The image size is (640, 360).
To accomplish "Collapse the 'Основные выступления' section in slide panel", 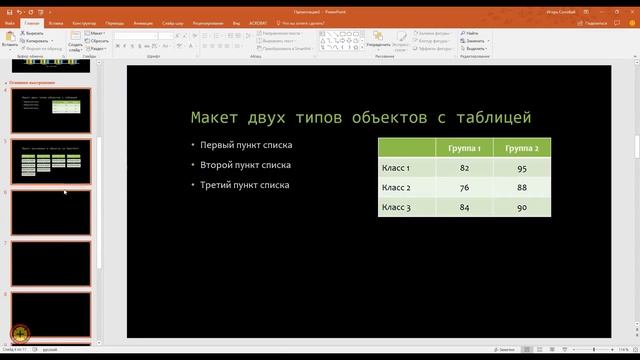I will pyautogui.click(x=6, y=83).
